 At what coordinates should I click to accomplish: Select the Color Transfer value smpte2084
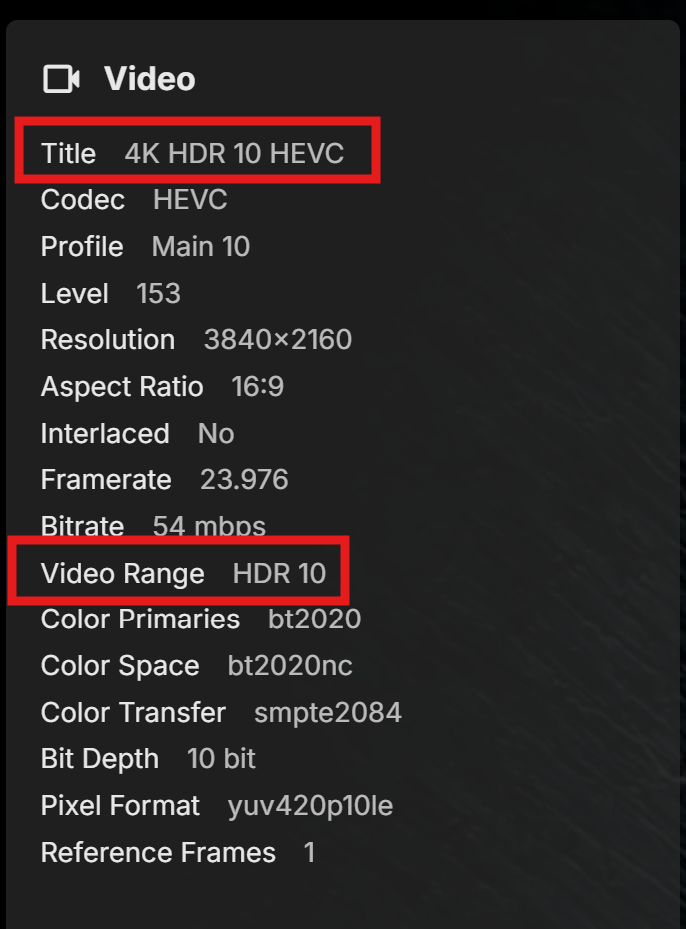pyautogui.click(x=328, y=713)
